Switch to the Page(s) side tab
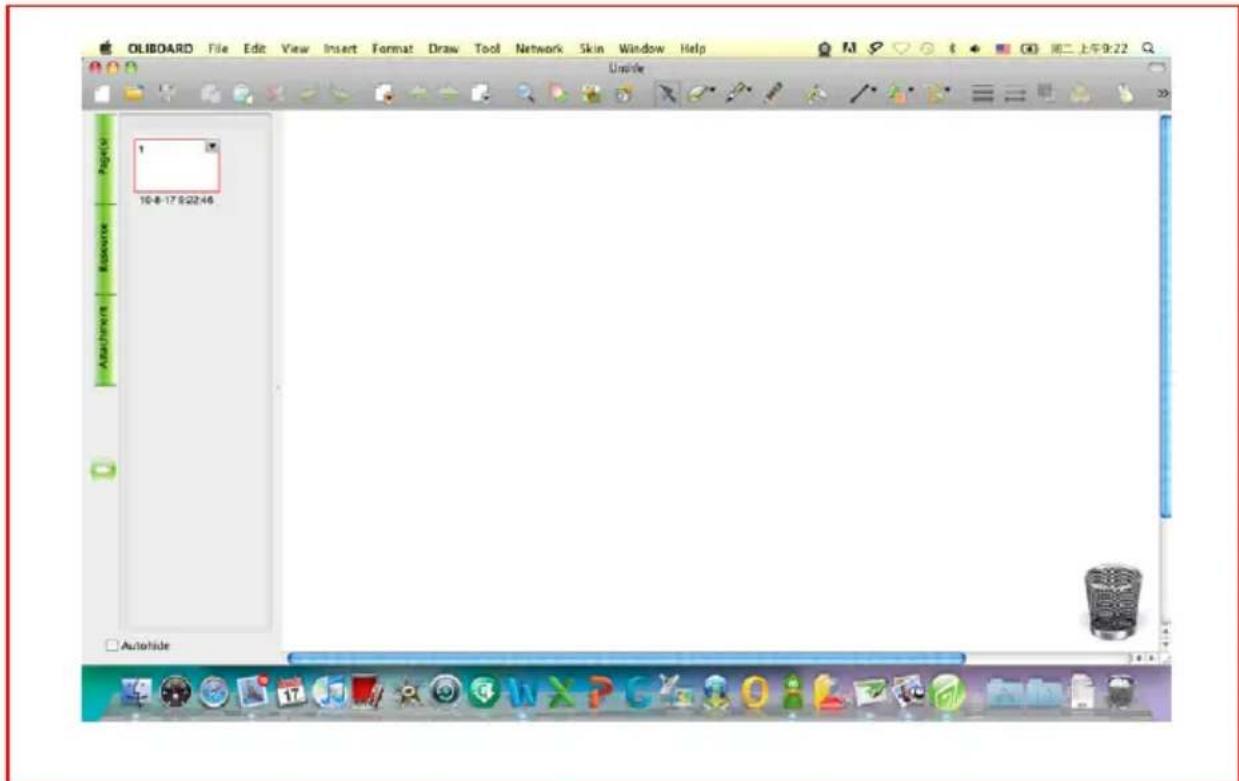 pyautogui.click(x=105, y=158)
